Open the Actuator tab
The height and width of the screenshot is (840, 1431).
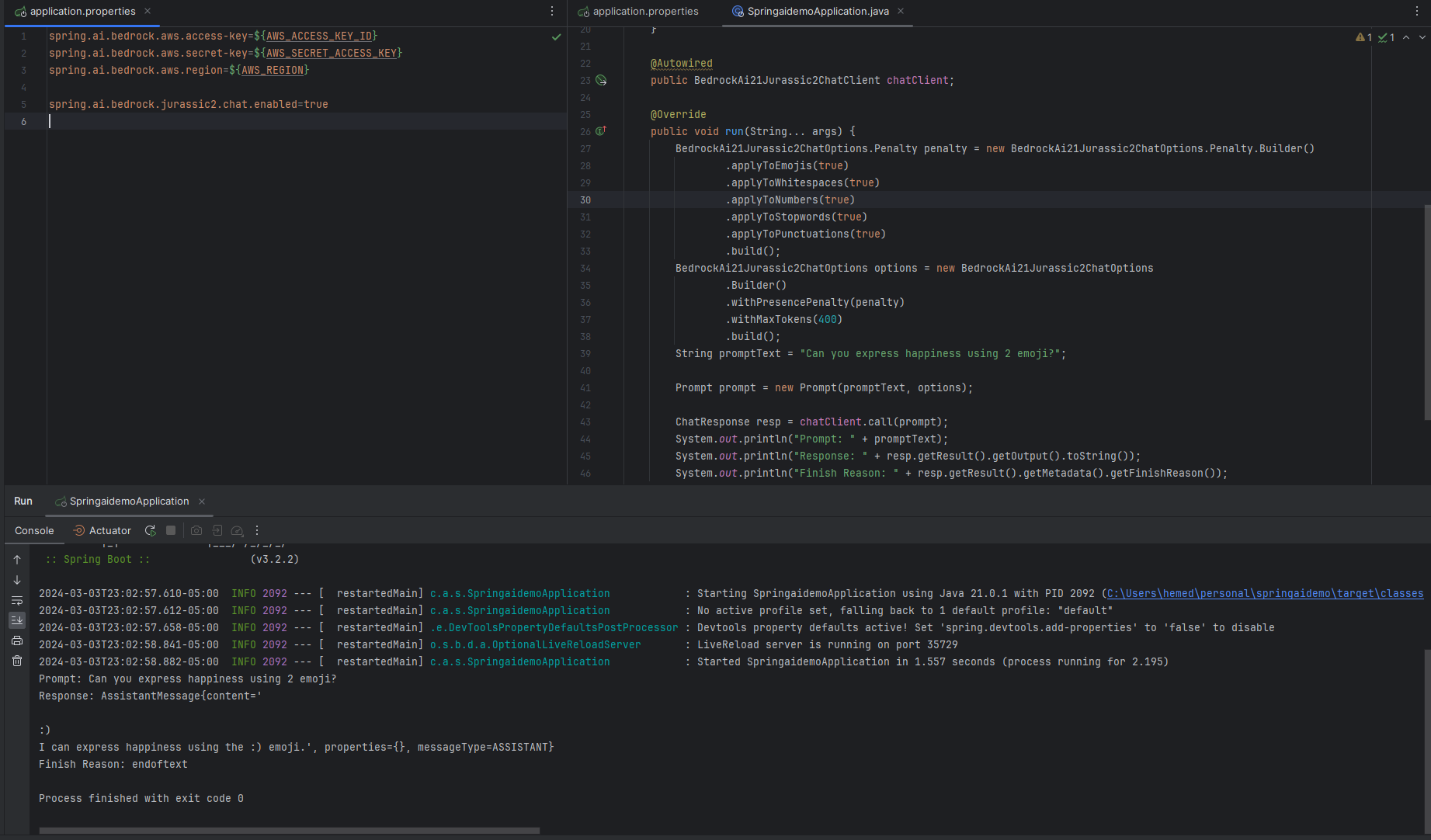102,530
